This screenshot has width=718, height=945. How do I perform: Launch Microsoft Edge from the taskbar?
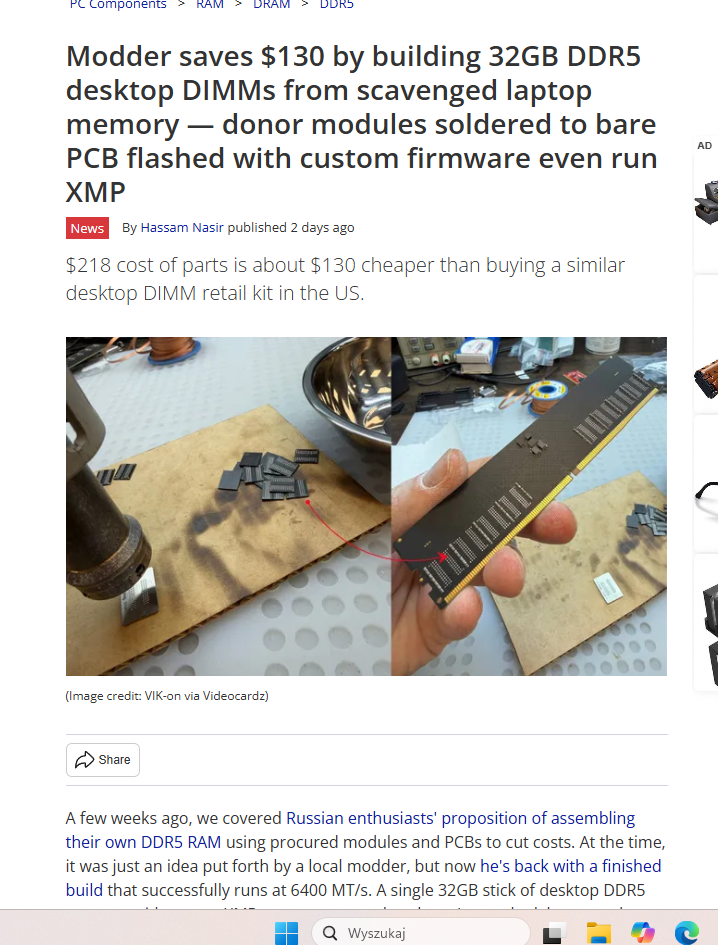(x=687, y=933)
